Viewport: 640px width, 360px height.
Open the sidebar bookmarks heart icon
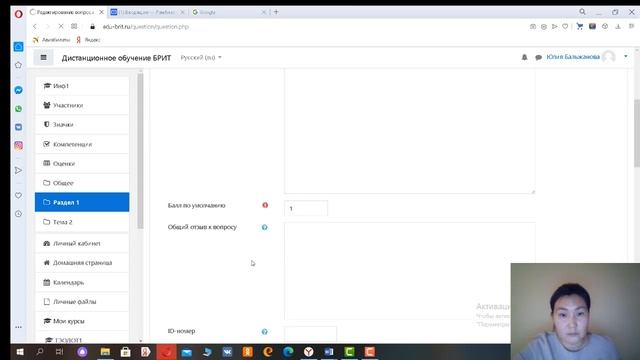click(18, 196)
